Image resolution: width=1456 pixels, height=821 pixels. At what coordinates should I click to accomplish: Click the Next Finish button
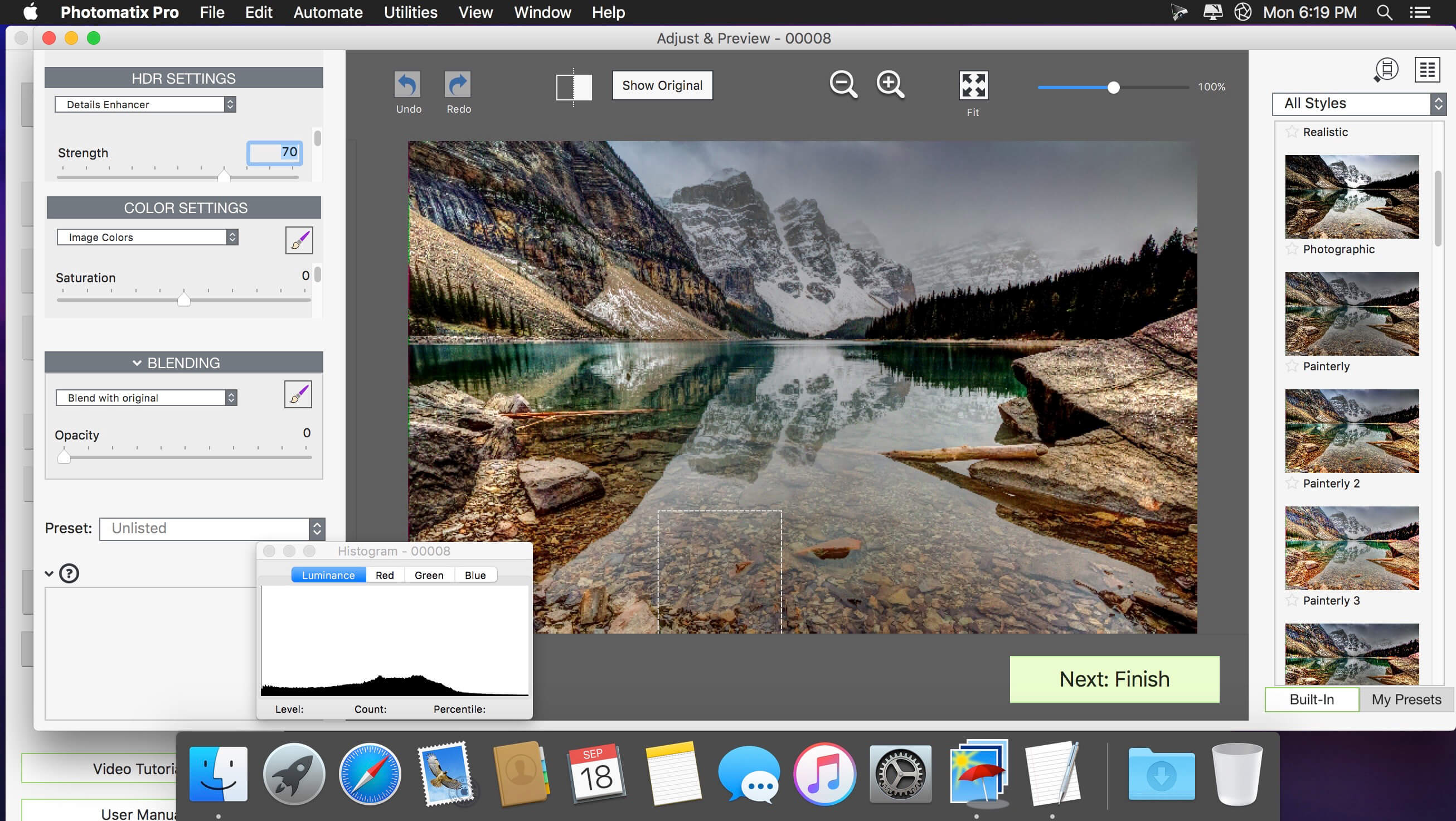(x=1114, y=679)
